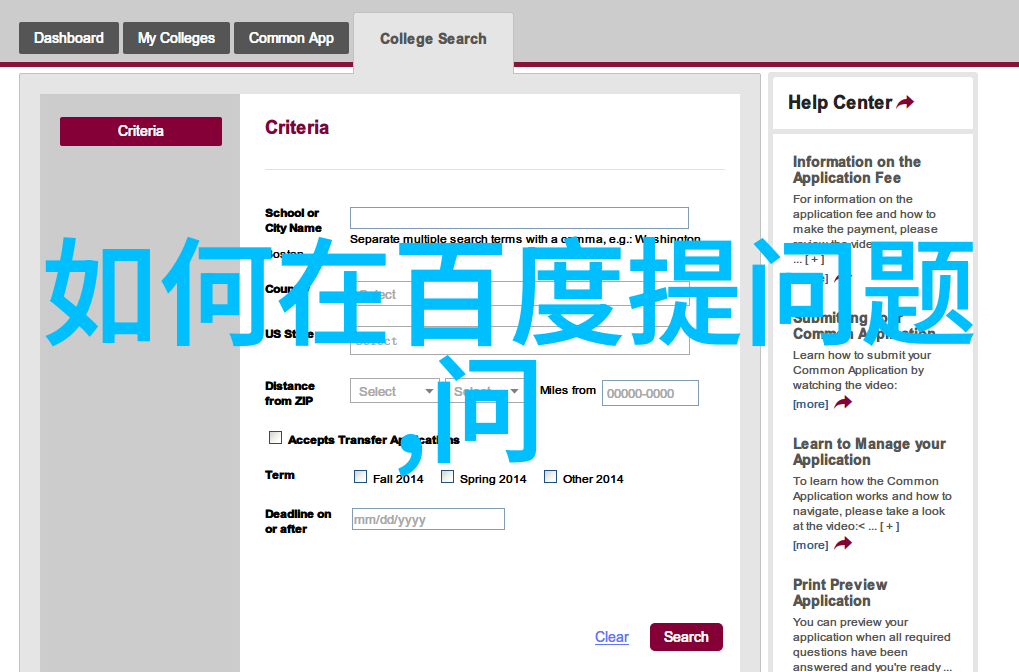The width and height of the screenshot is (1019, 672).
Task: Click the arrow icon after the Common Application video [more]
Action: (843, 403)
